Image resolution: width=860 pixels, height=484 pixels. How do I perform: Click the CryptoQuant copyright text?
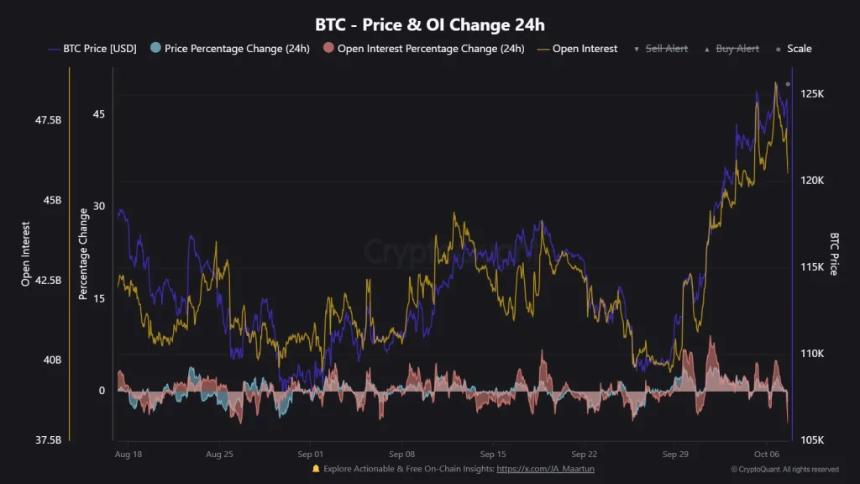click(x=784, y=469)
